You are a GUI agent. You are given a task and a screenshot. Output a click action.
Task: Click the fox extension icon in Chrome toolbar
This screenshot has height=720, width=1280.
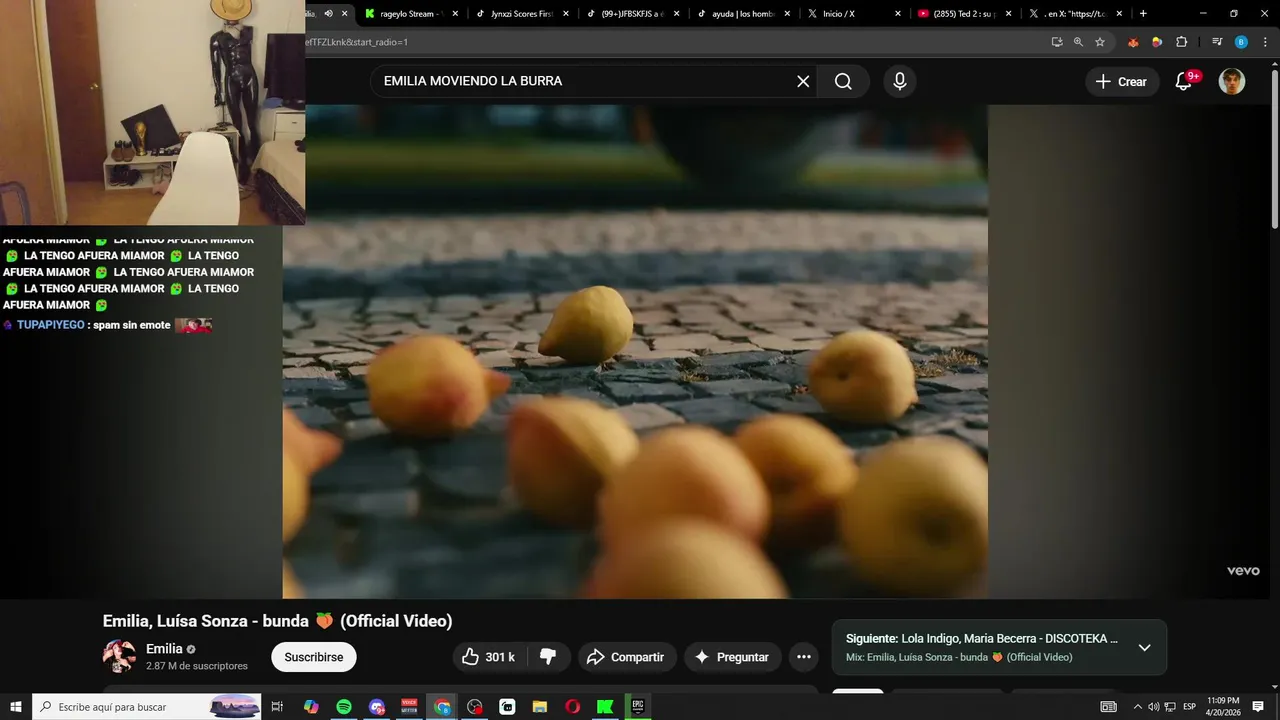click(x=1133, y=42)
